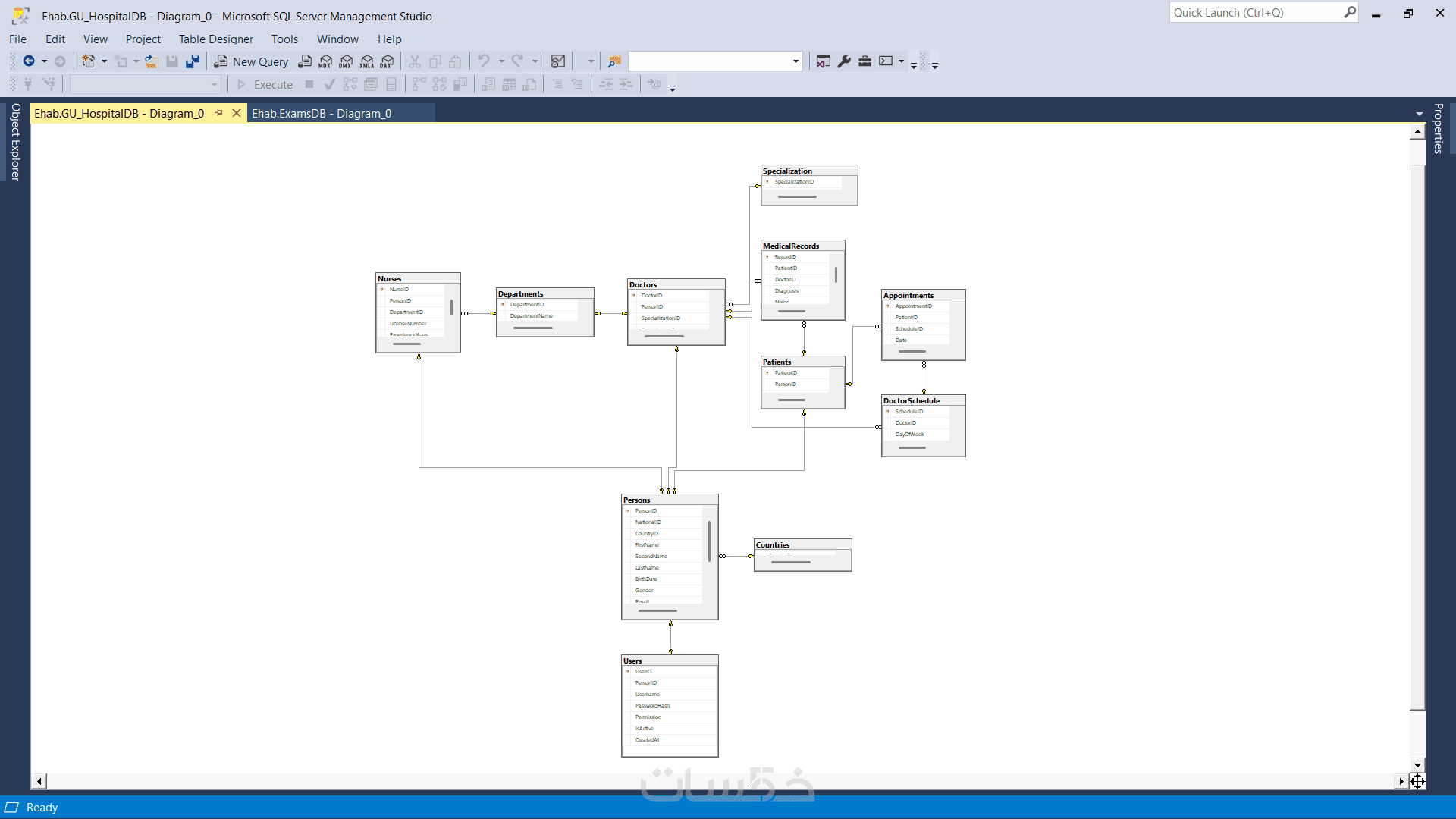Click the XMLA Query icon
Viewport: 1456px width, 819px height.
[367, 61]
